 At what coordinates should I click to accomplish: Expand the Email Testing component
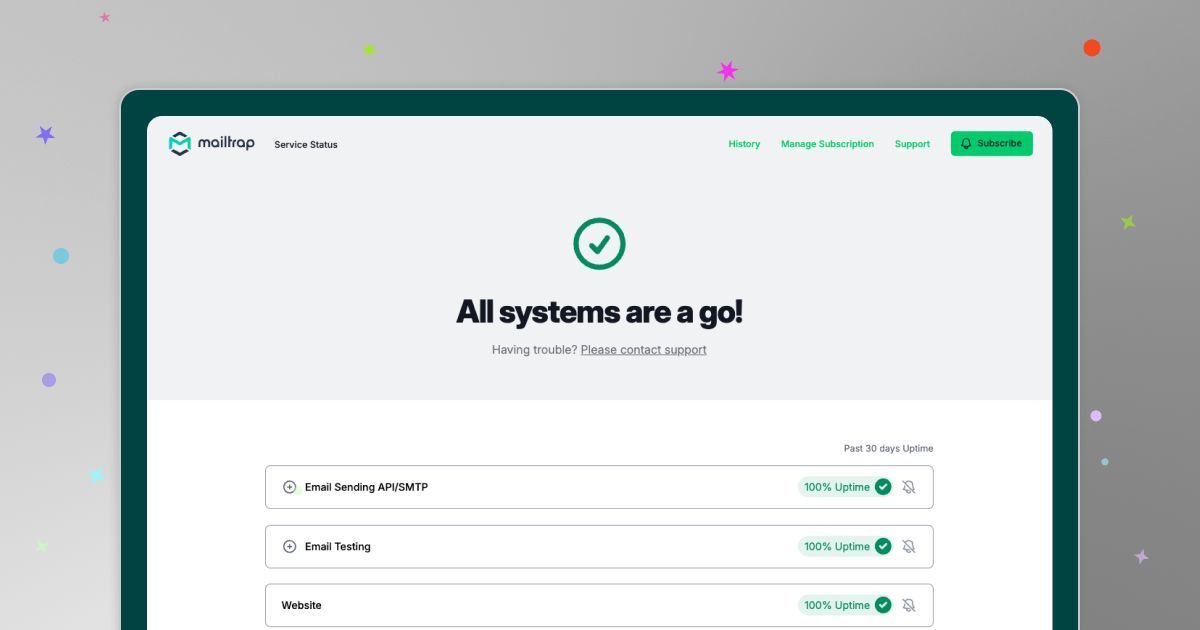(290, 546)
